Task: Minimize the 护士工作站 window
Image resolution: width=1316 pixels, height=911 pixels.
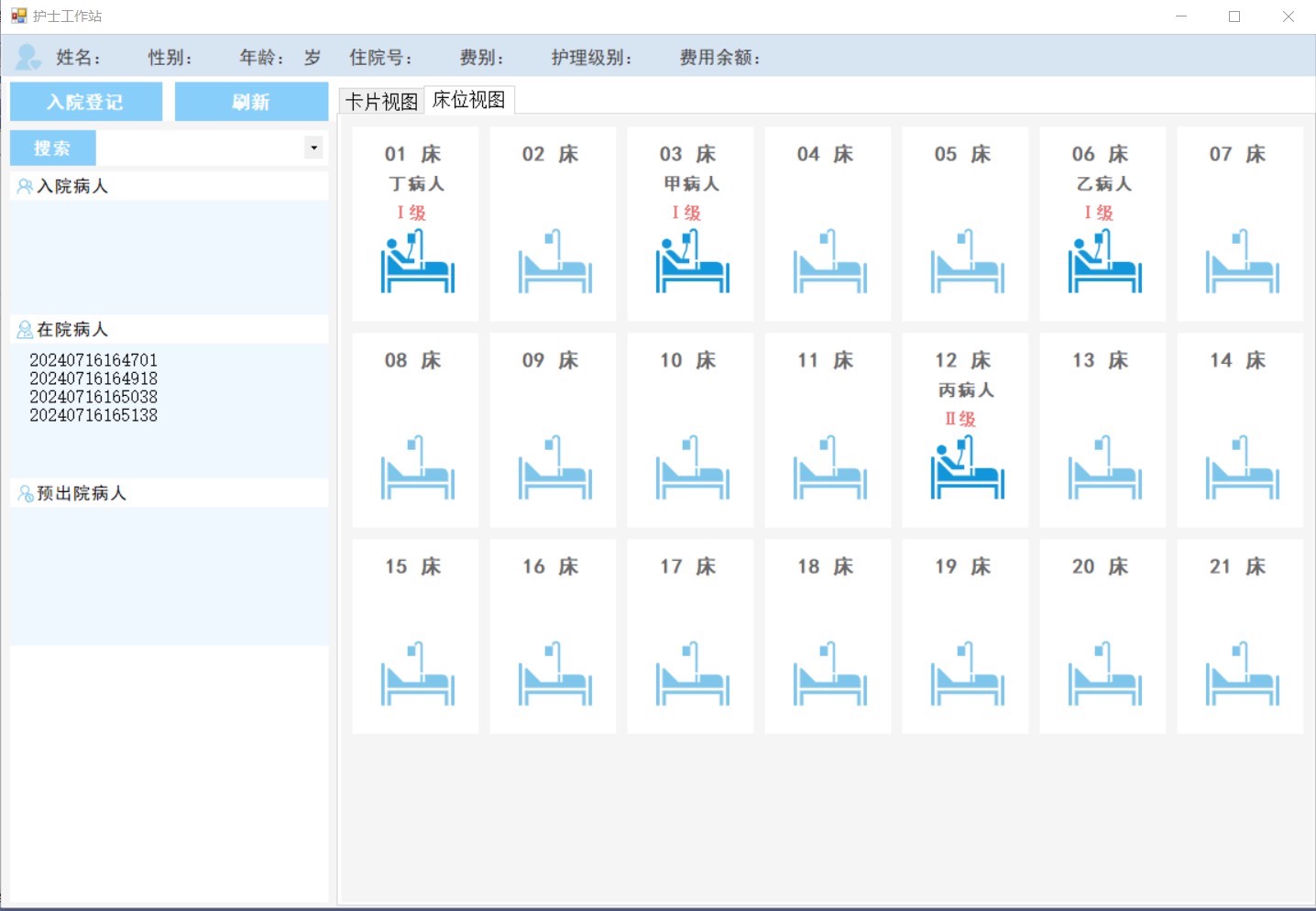Action: (x=1181, y=16)
